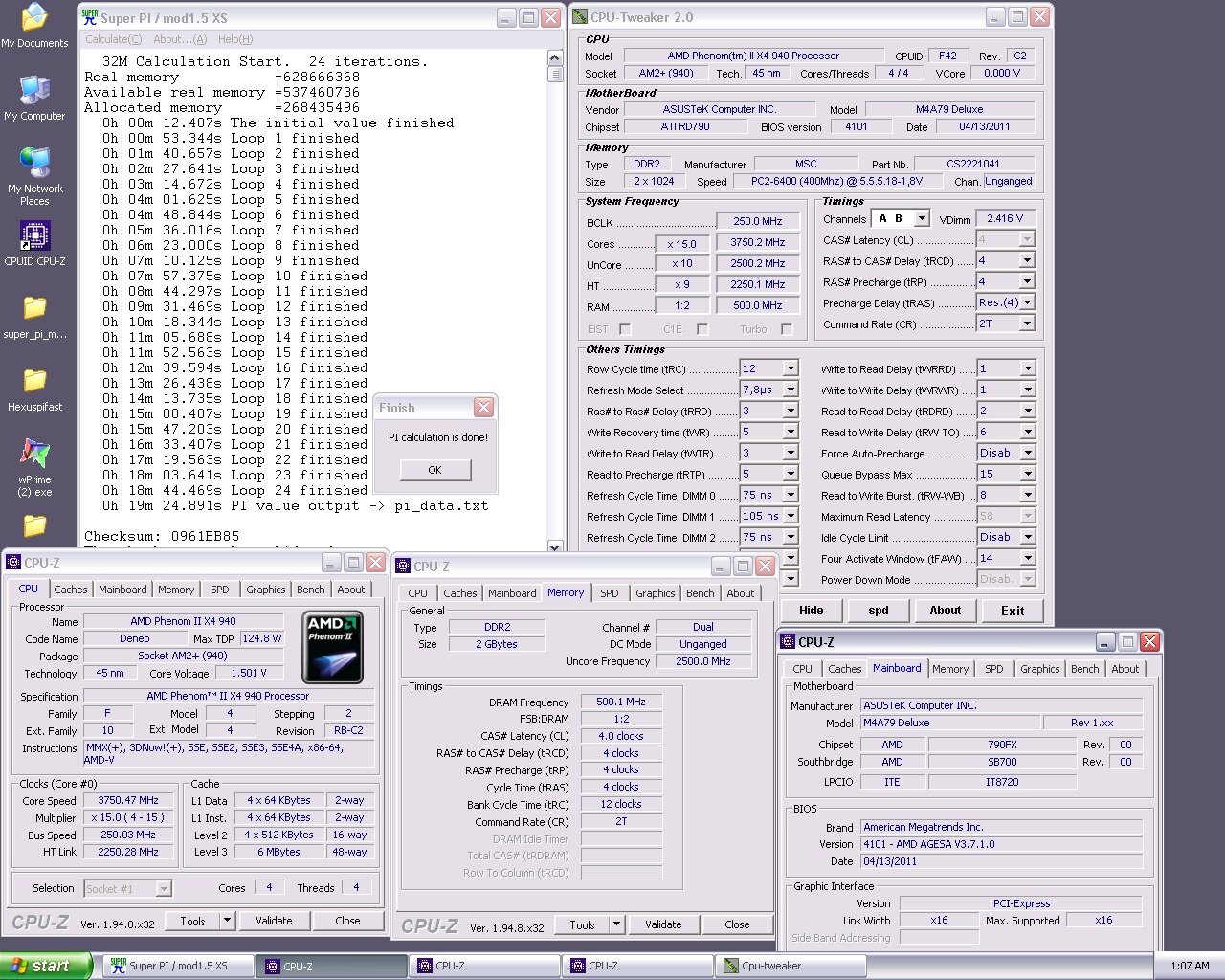The height and width of the screenshot is (980, 1225).
Task: Click Exit button in CPU-Tweaker
Action: click(x=1012, y=611)
